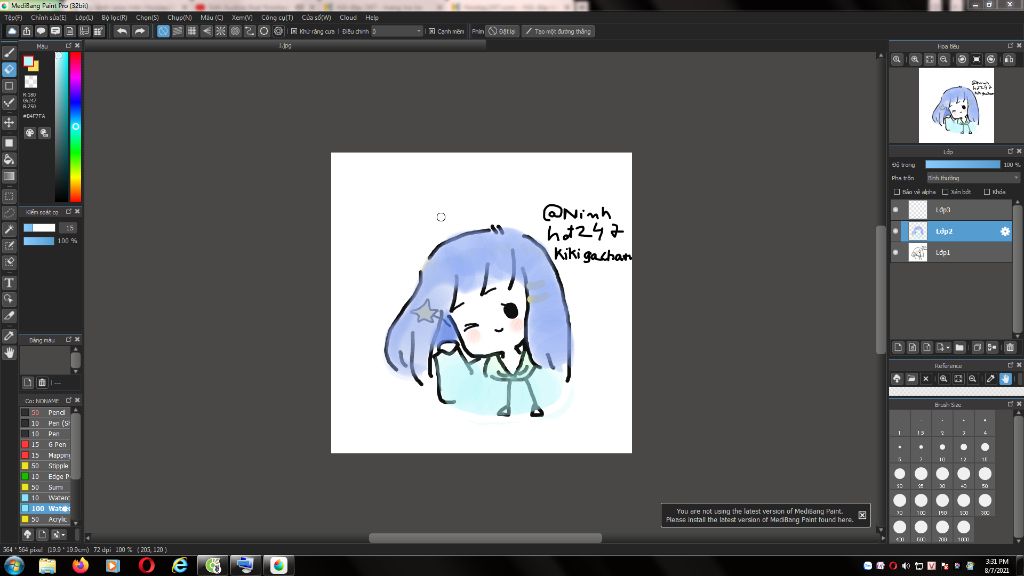Select the Hand pan tool
Image resolution: width=1024 pixels, height=576 pixels.
[x=9, y=353]
